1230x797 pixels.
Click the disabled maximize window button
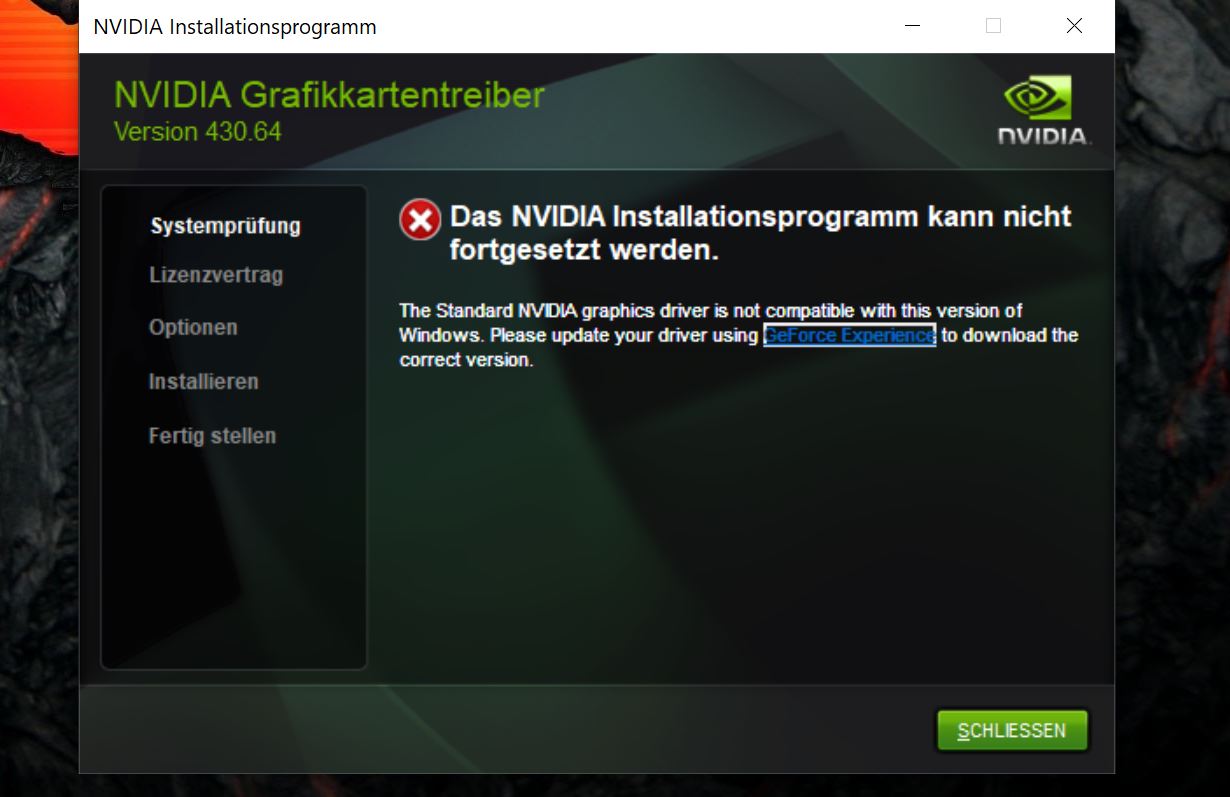tap(993, 26)
